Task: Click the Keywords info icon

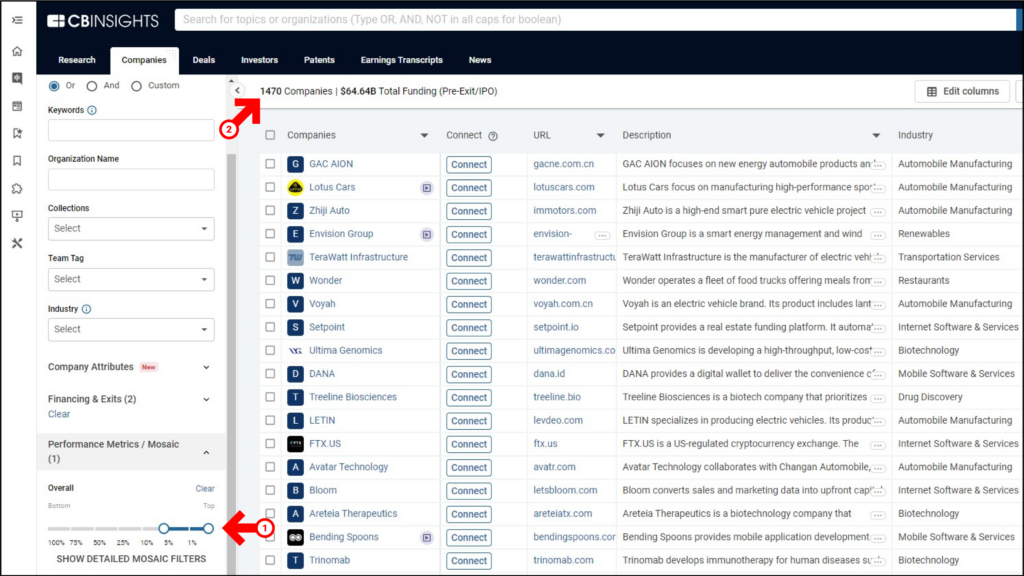Action: [x=92, y=110]
